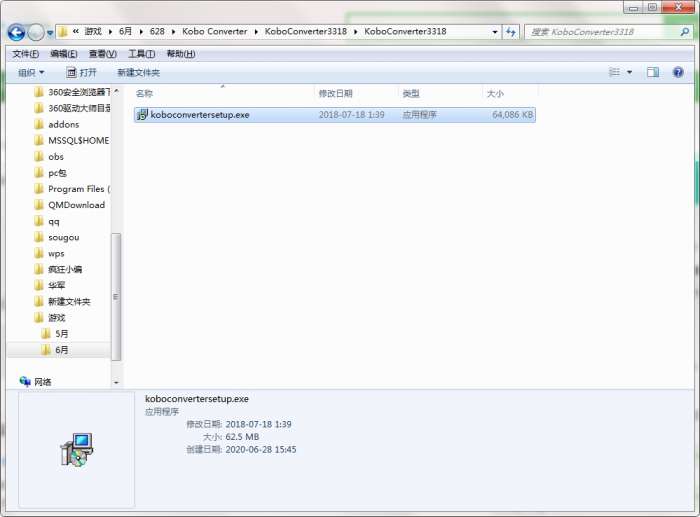Click the 网络 network icon
700x517 pixels.
click(x=25, y=381)
